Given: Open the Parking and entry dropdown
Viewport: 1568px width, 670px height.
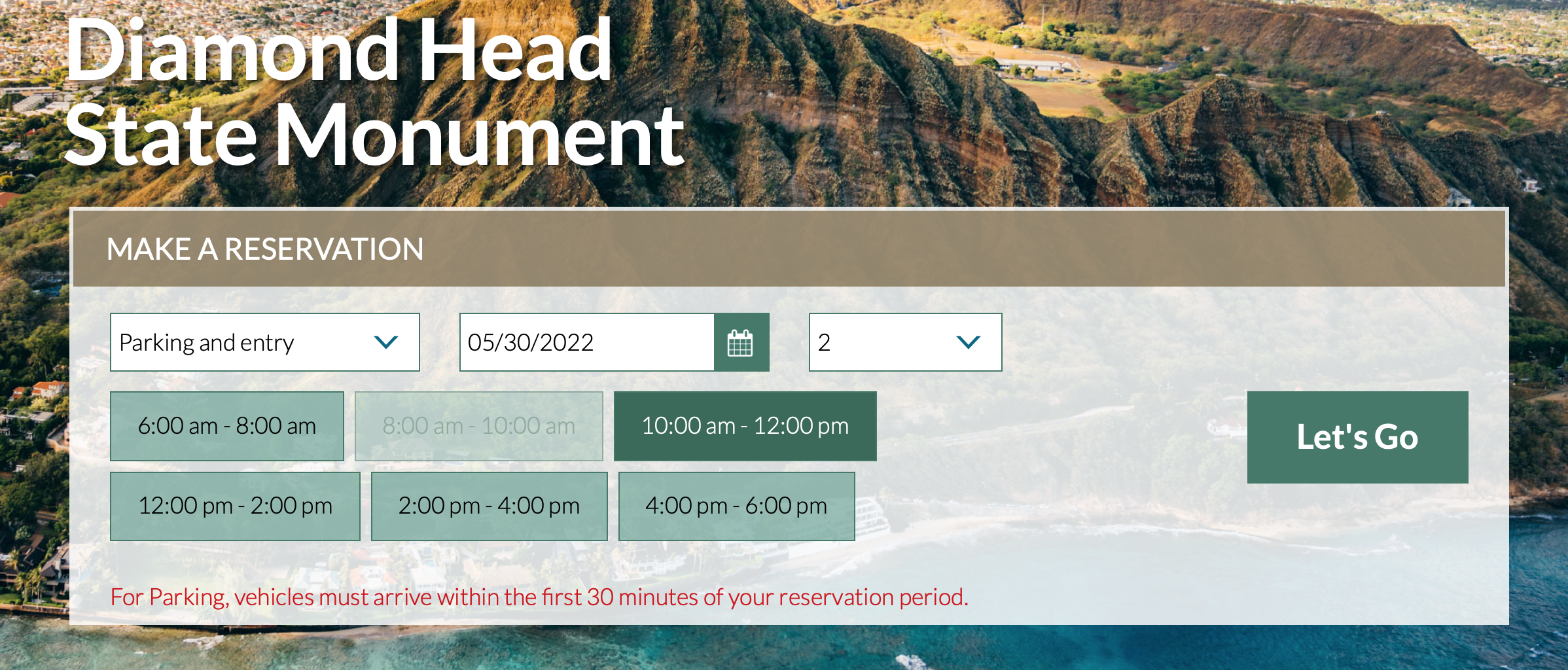Looking at the screenshot, I should point(265,342).
